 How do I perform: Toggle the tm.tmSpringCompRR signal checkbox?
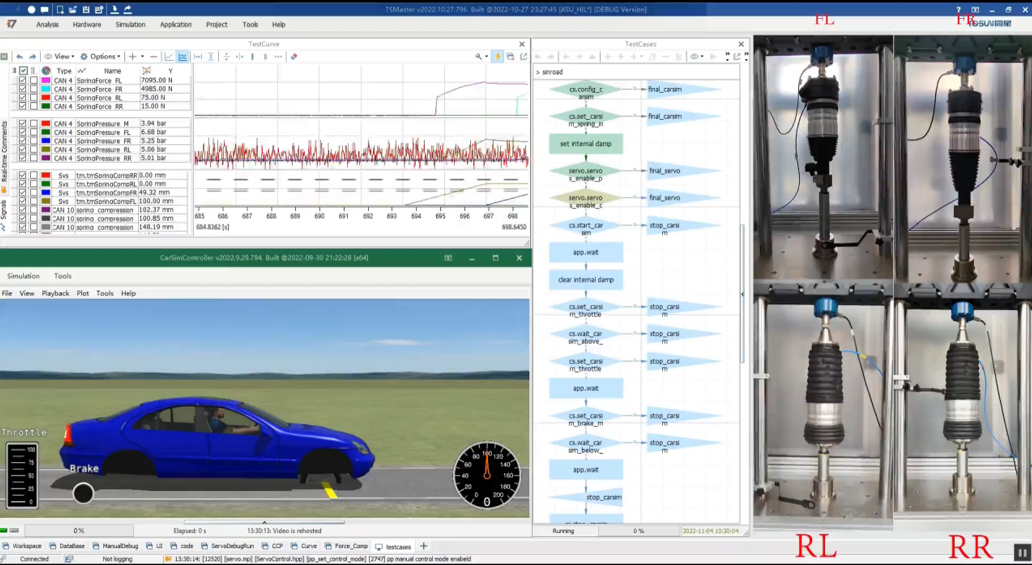[x=23, y=176]
